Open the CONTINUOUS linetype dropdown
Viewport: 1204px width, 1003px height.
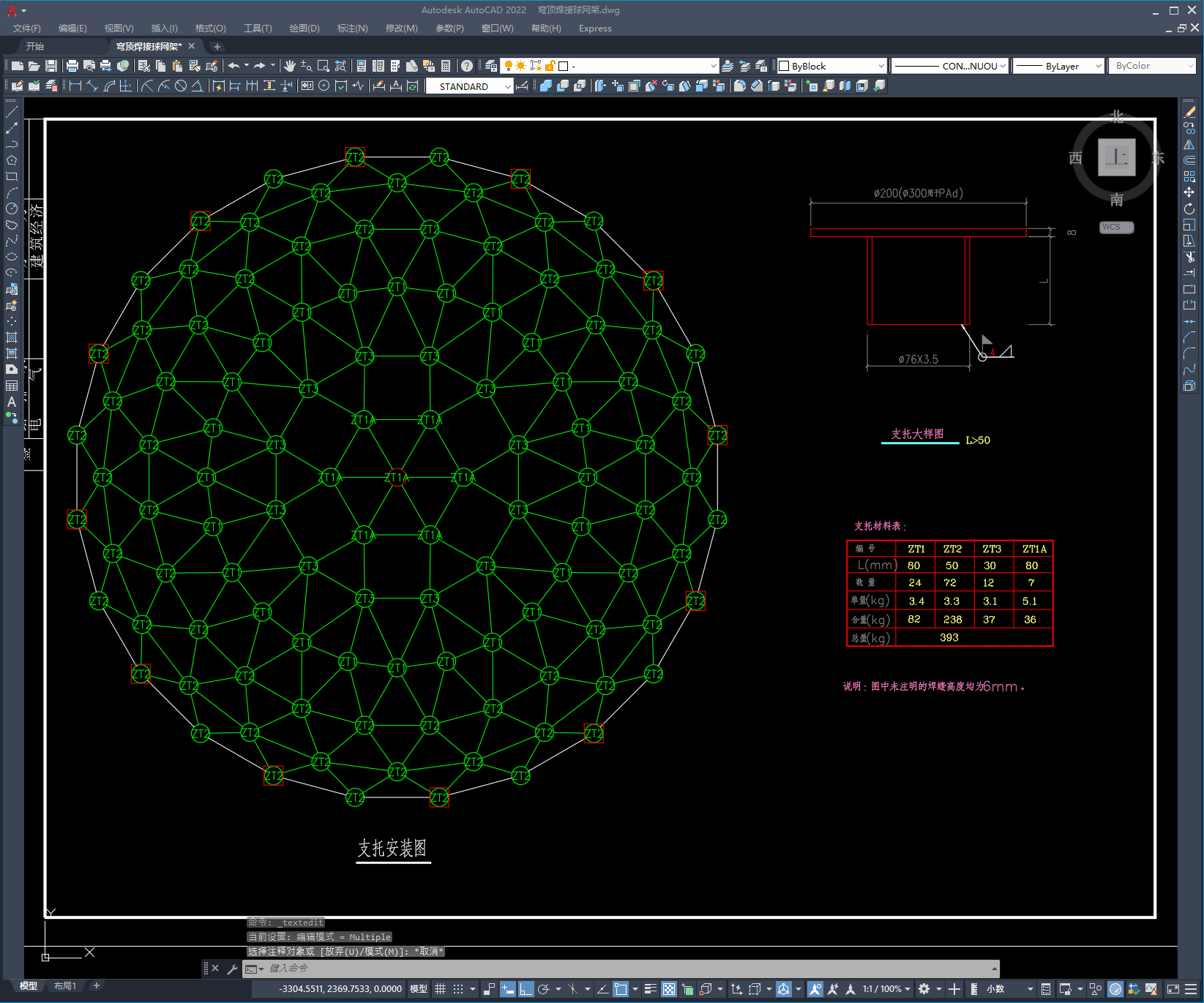click(x=1003, y=66)
